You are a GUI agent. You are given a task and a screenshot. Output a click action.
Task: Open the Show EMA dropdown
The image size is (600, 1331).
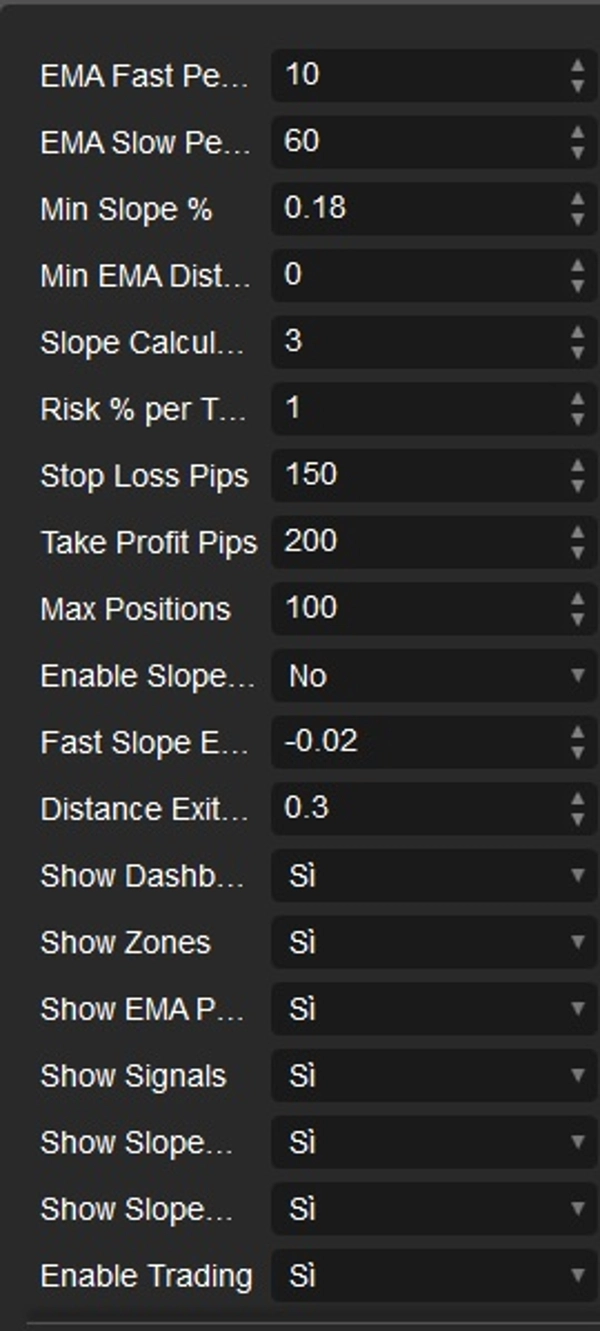point(433,1010)
